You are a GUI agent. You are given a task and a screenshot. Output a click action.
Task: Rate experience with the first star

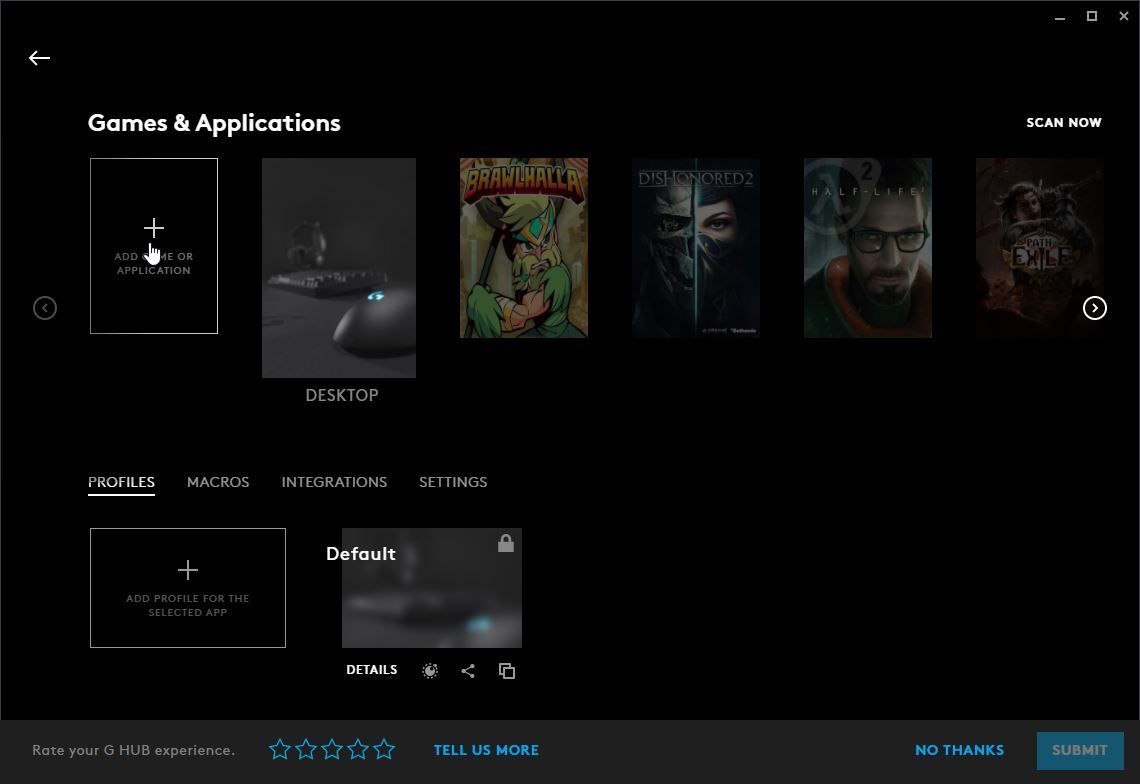280,749
